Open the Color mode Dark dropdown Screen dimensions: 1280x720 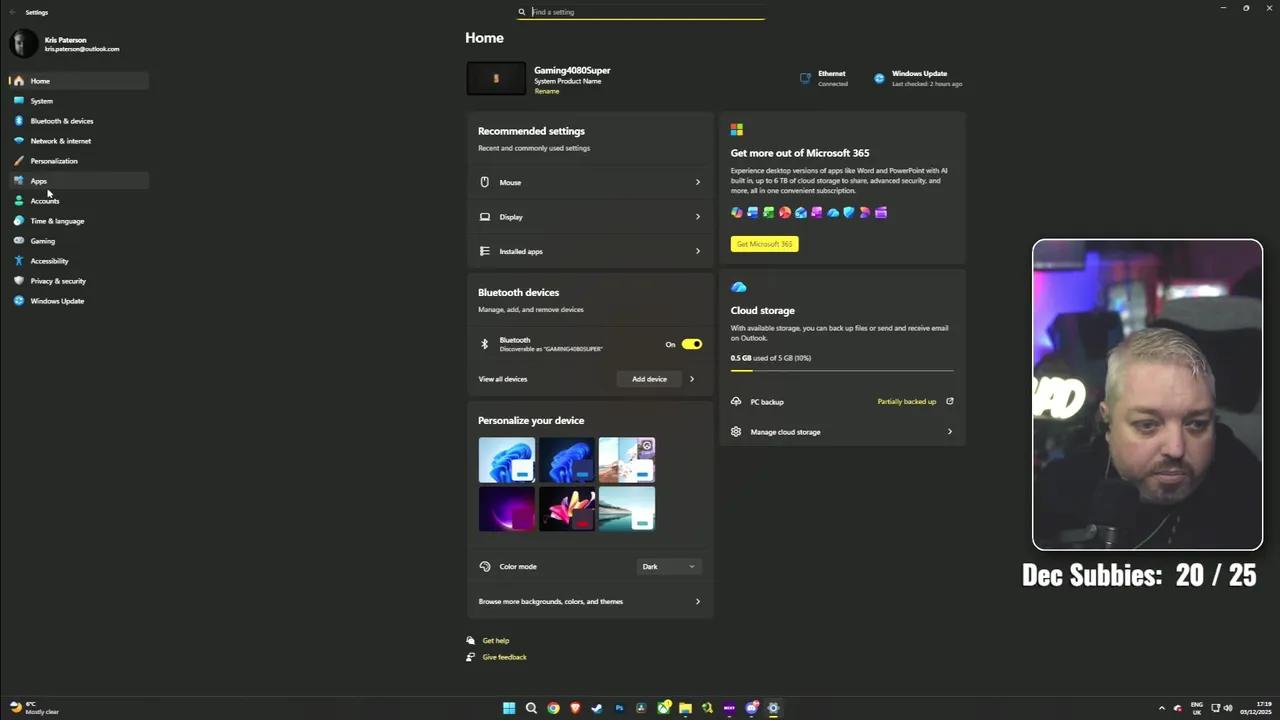pyautogui.click(x=669, y=567)
